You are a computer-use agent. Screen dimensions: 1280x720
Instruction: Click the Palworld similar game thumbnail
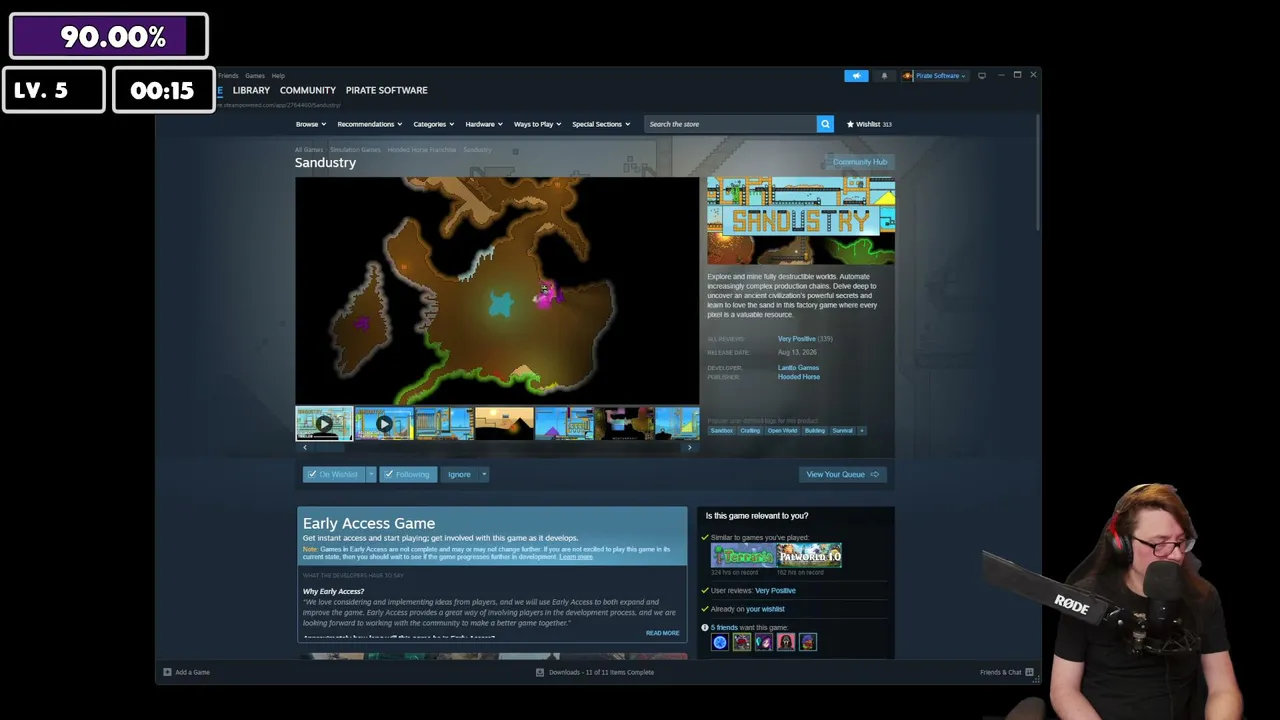pos(809,556)
